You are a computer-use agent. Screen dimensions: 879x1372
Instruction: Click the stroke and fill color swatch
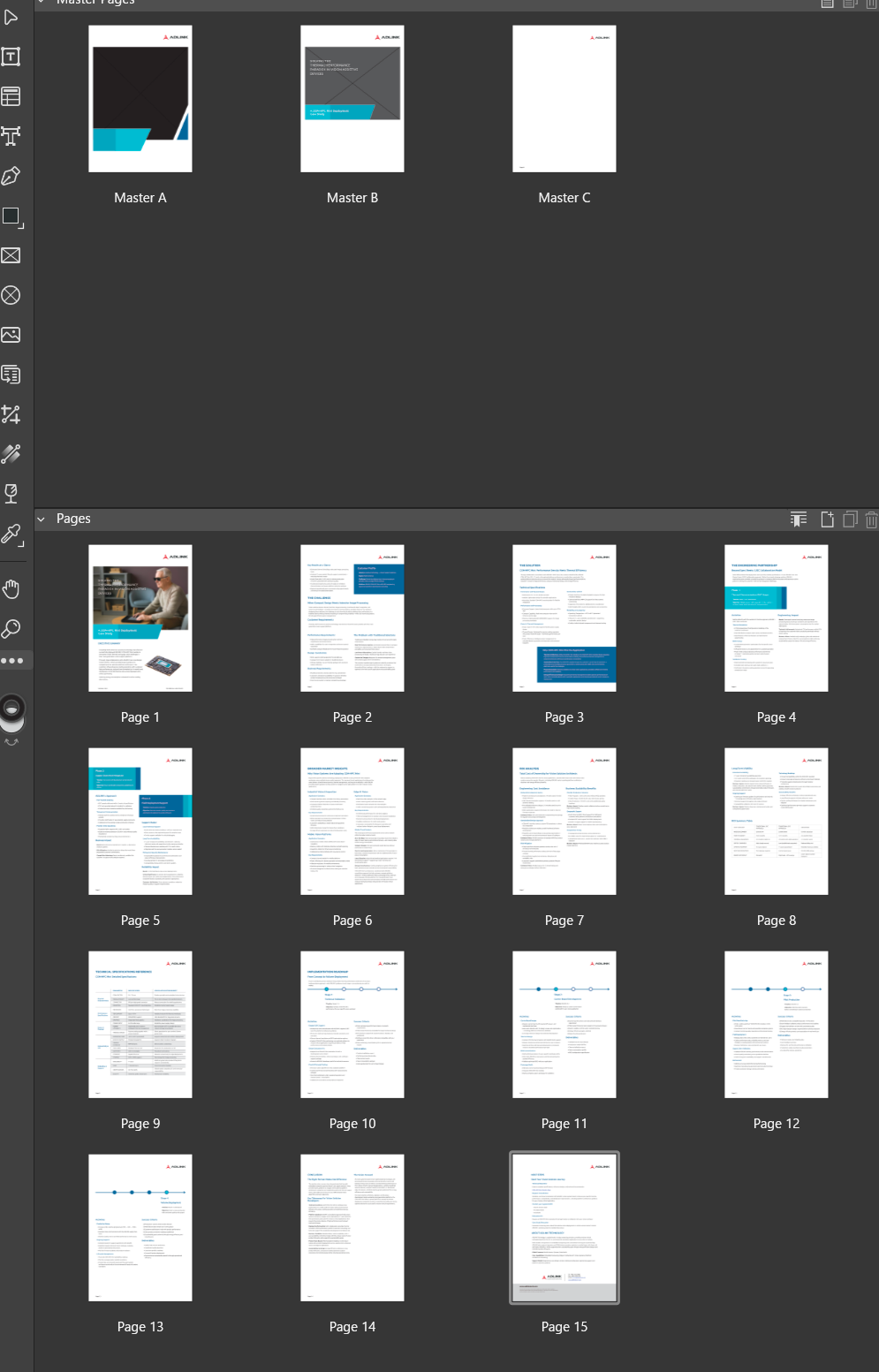[x=12, y=710]
